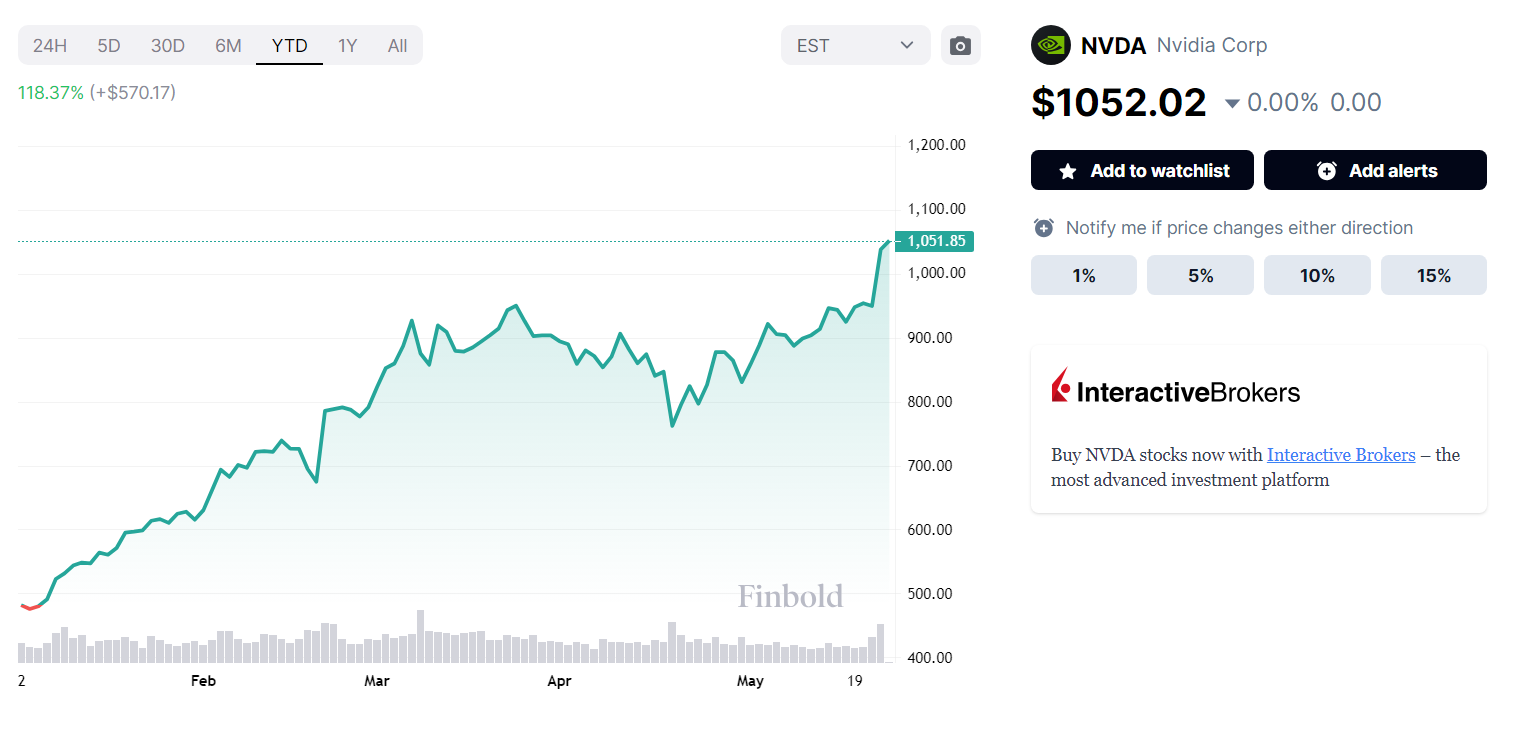Show the 6M chart range

click(x=228, y=45)
